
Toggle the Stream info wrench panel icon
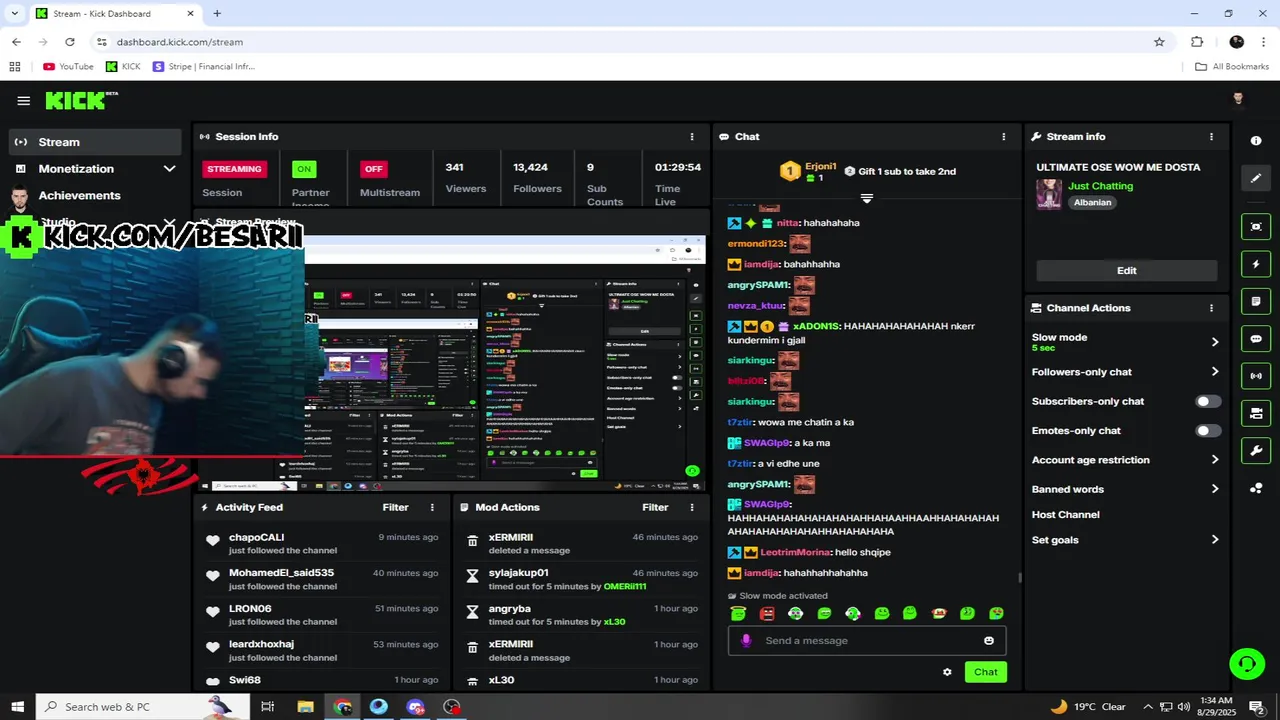click(x=1256, y=451)
